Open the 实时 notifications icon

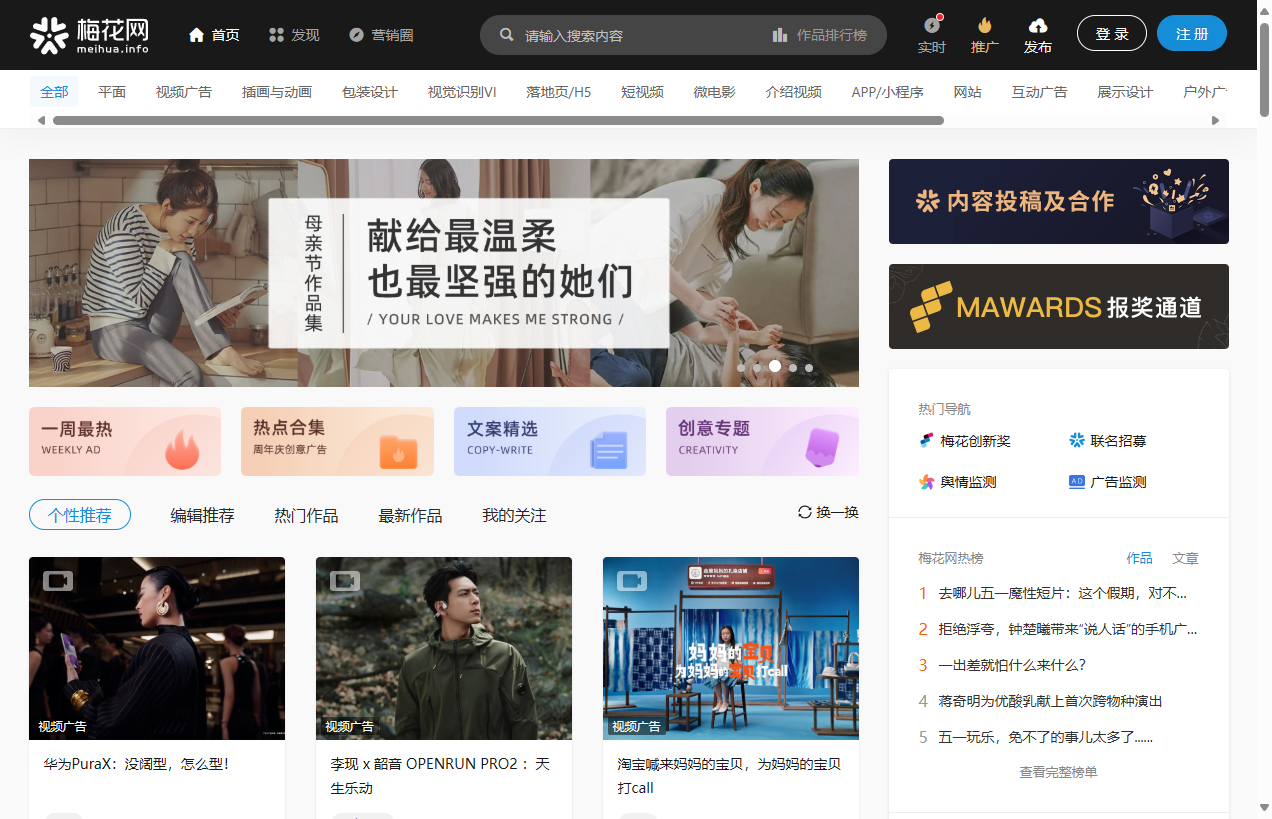click(x=931, y=25)
